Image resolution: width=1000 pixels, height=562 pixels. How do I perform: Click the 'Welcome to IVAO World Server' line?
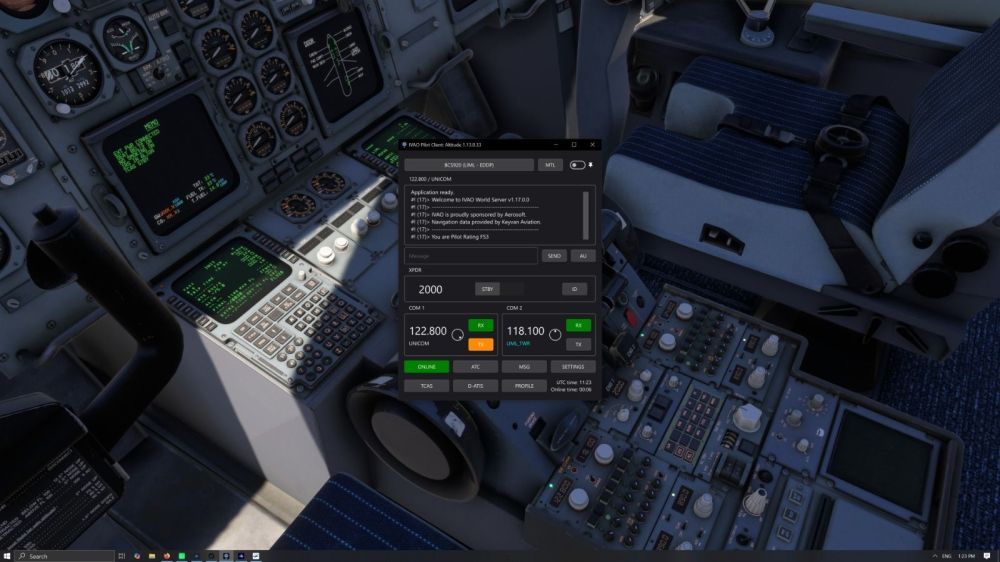[x=470, y=200]
